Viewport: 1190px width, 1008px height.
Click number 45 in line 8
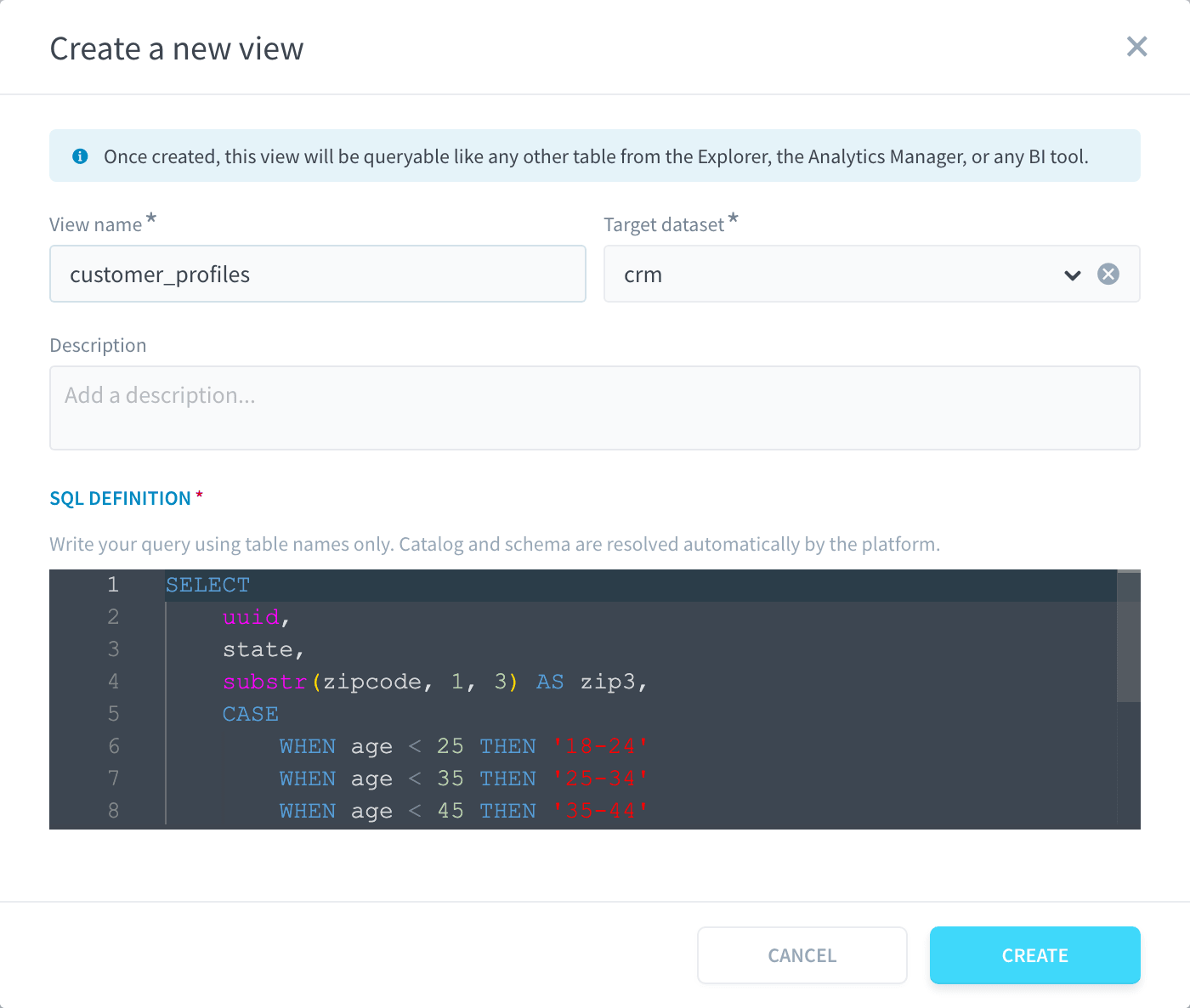click(x=450, y=811)
